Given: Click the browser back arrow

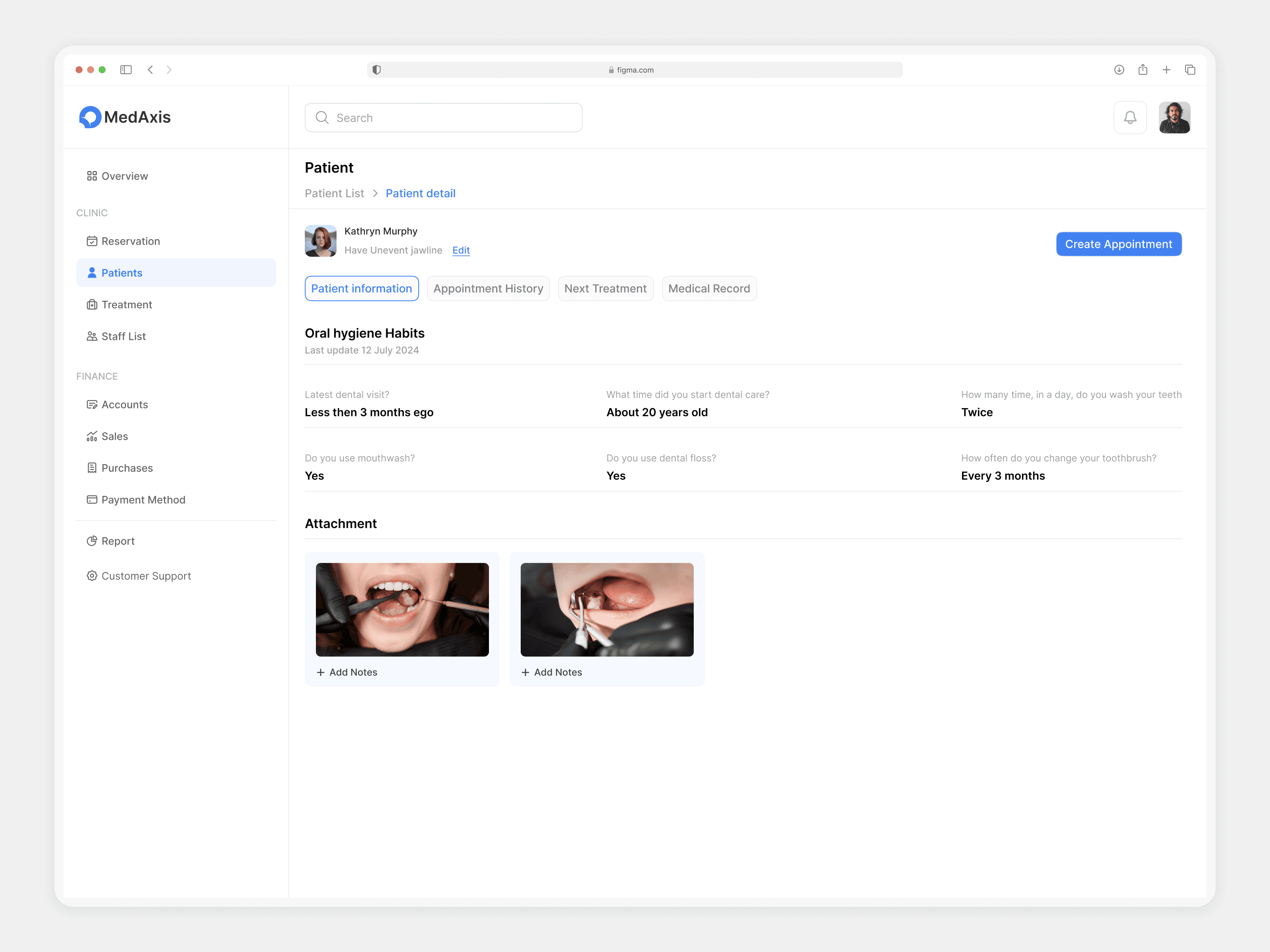Looking at the screenshot, I should tap(150, 69).
